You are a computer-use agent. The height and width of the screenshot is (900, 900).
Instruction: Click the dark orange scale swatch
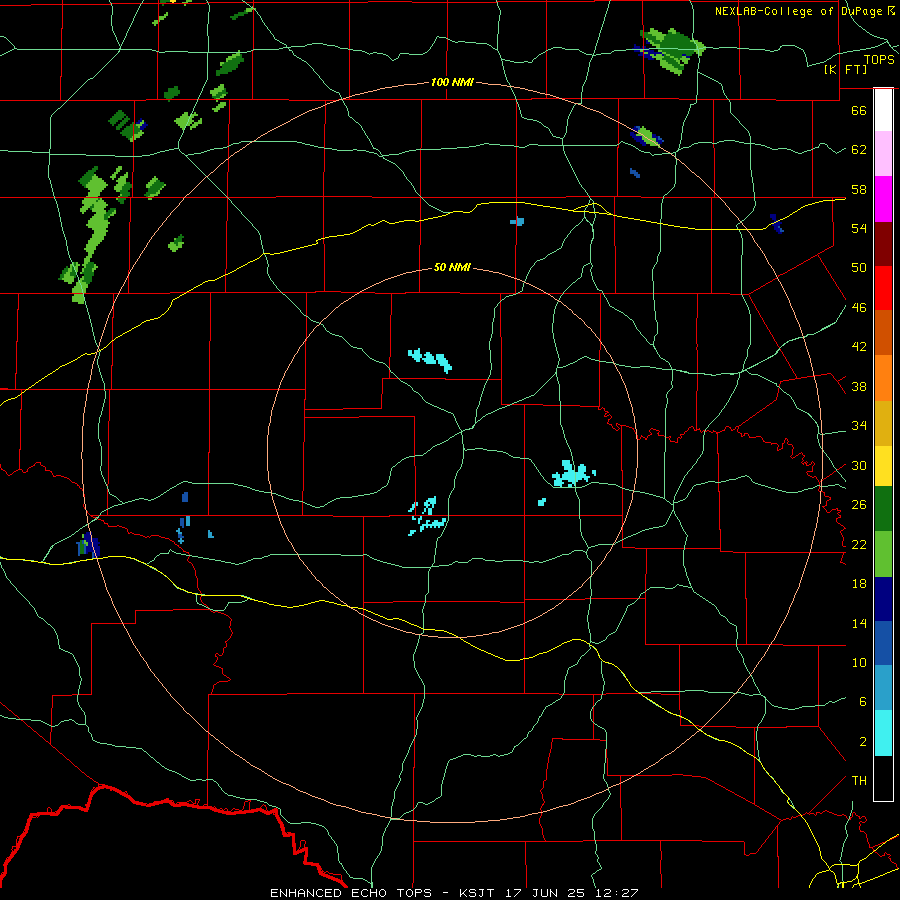pyautogui.click(x=883, y=332)
